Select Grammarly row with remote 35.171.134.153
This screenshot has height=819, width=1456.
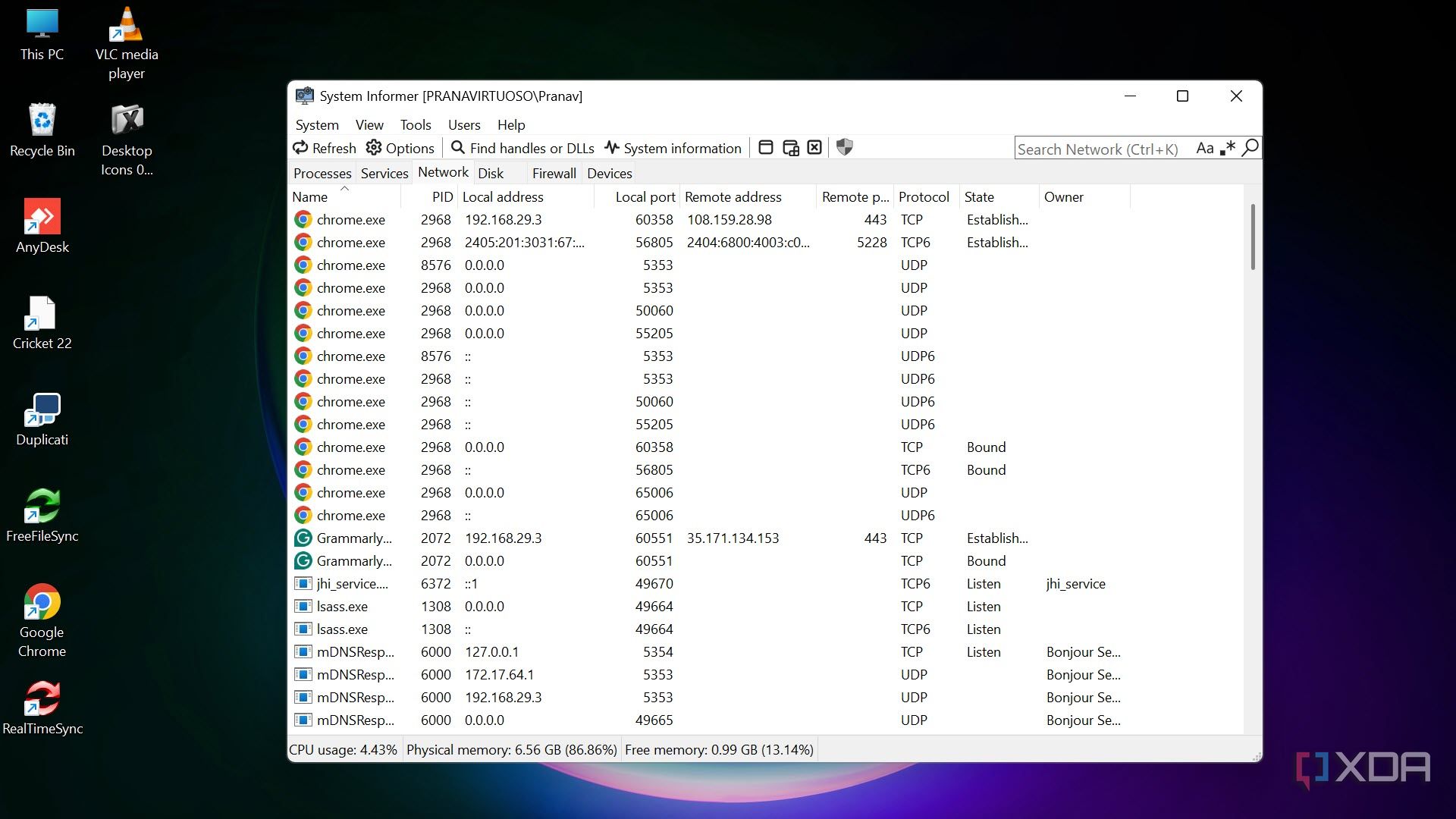tap(766, 538)
